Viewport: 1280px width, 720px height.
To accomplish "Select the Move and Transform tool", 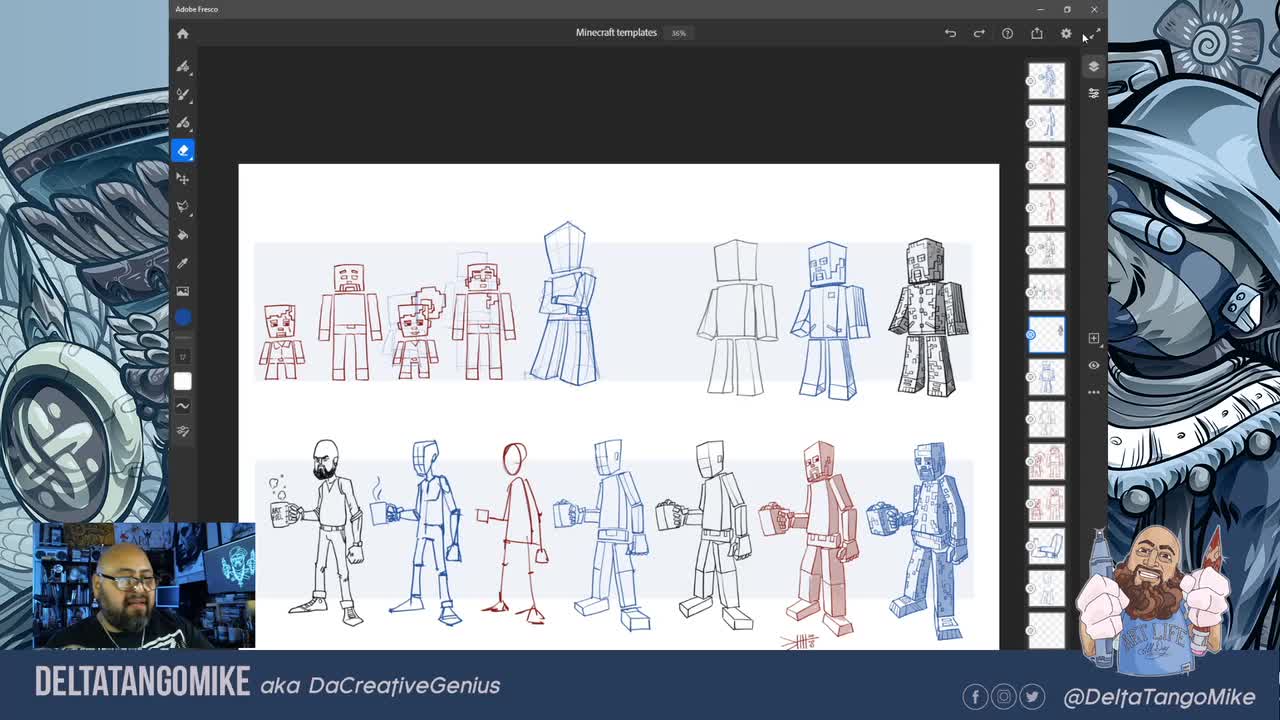I will pos(183,178).
